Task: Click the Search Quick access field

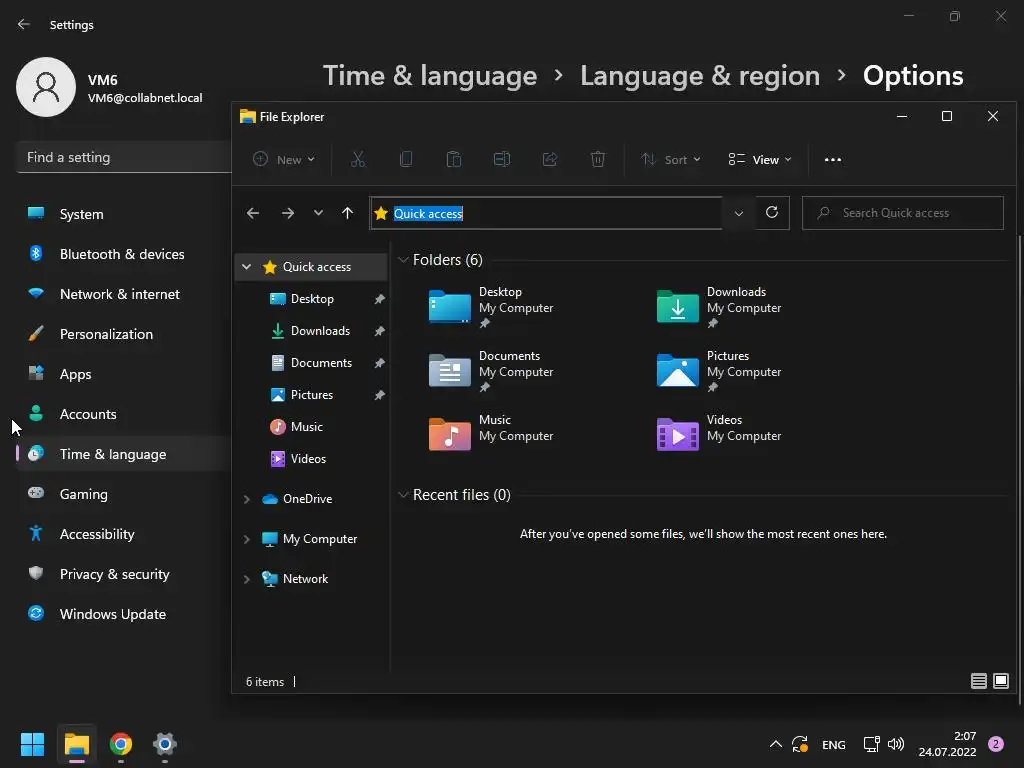Action: 903,213
